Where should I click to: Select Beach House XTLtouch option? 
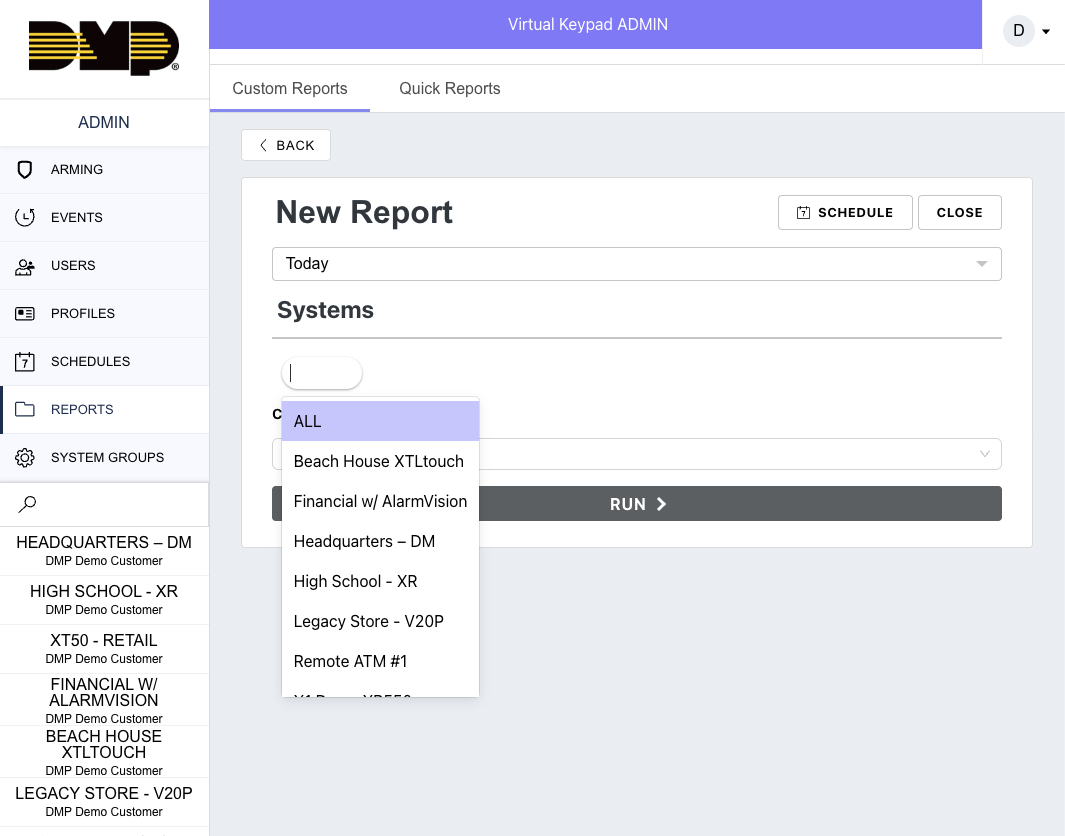coord(380,461)
